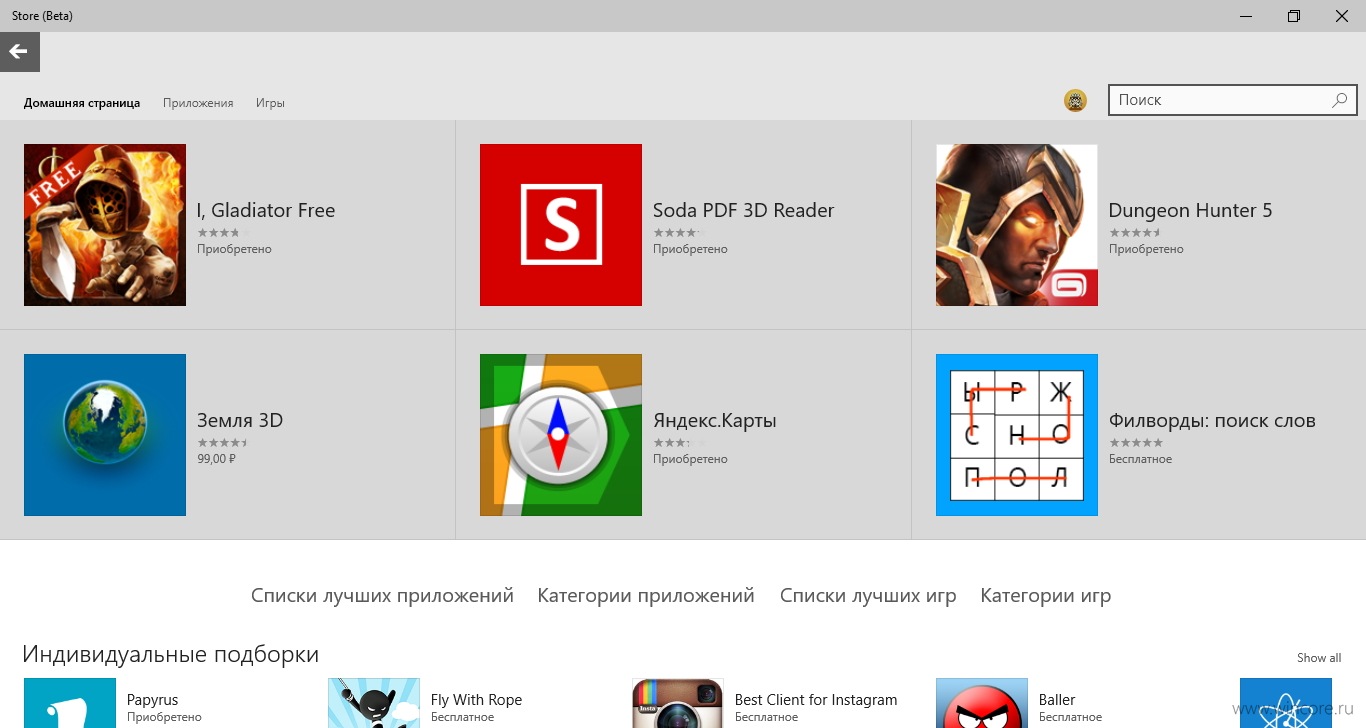This screenshot has width=1366, height=728.
Task: Click Бесплатное label under Филворды
Action: tap(1140, 459)
